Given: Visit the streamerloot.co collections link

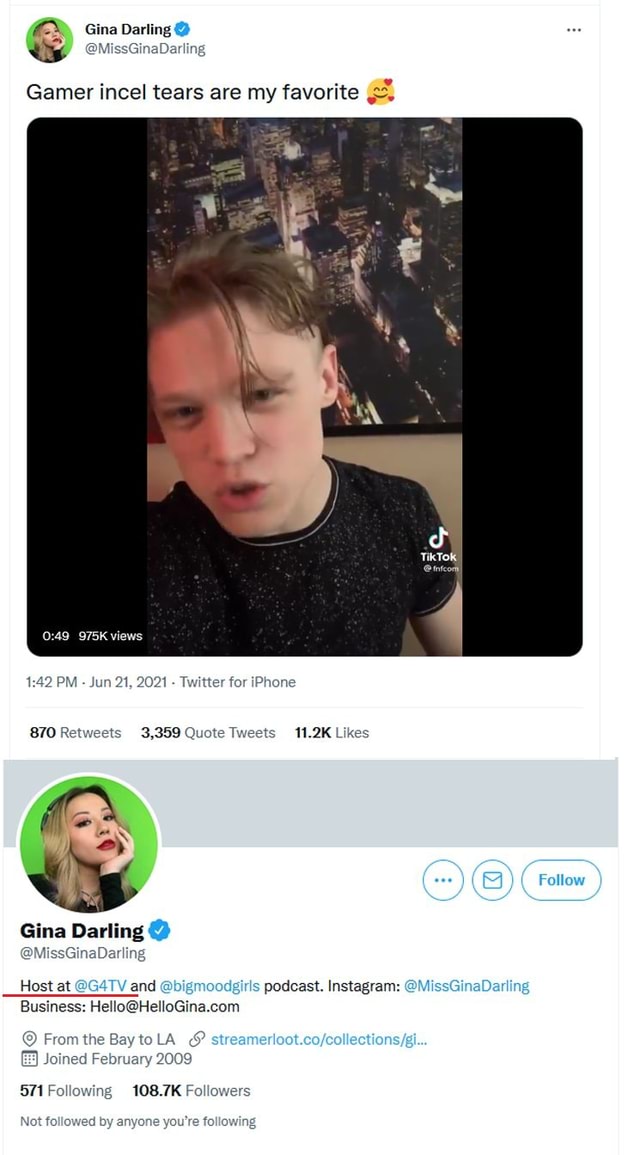Looking at the screenshot, I should point(319,1039).
